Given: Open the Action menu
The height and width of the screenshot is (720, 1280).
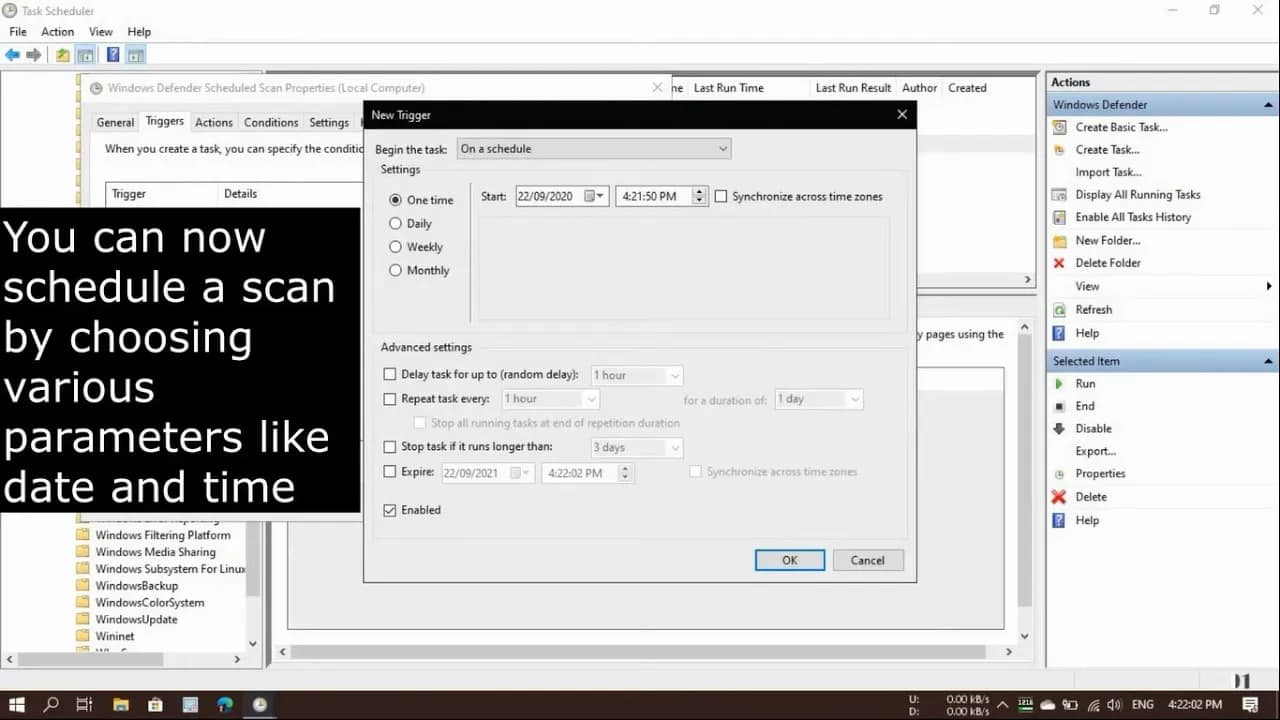Looking at the screenshot, I should point(57,32).
